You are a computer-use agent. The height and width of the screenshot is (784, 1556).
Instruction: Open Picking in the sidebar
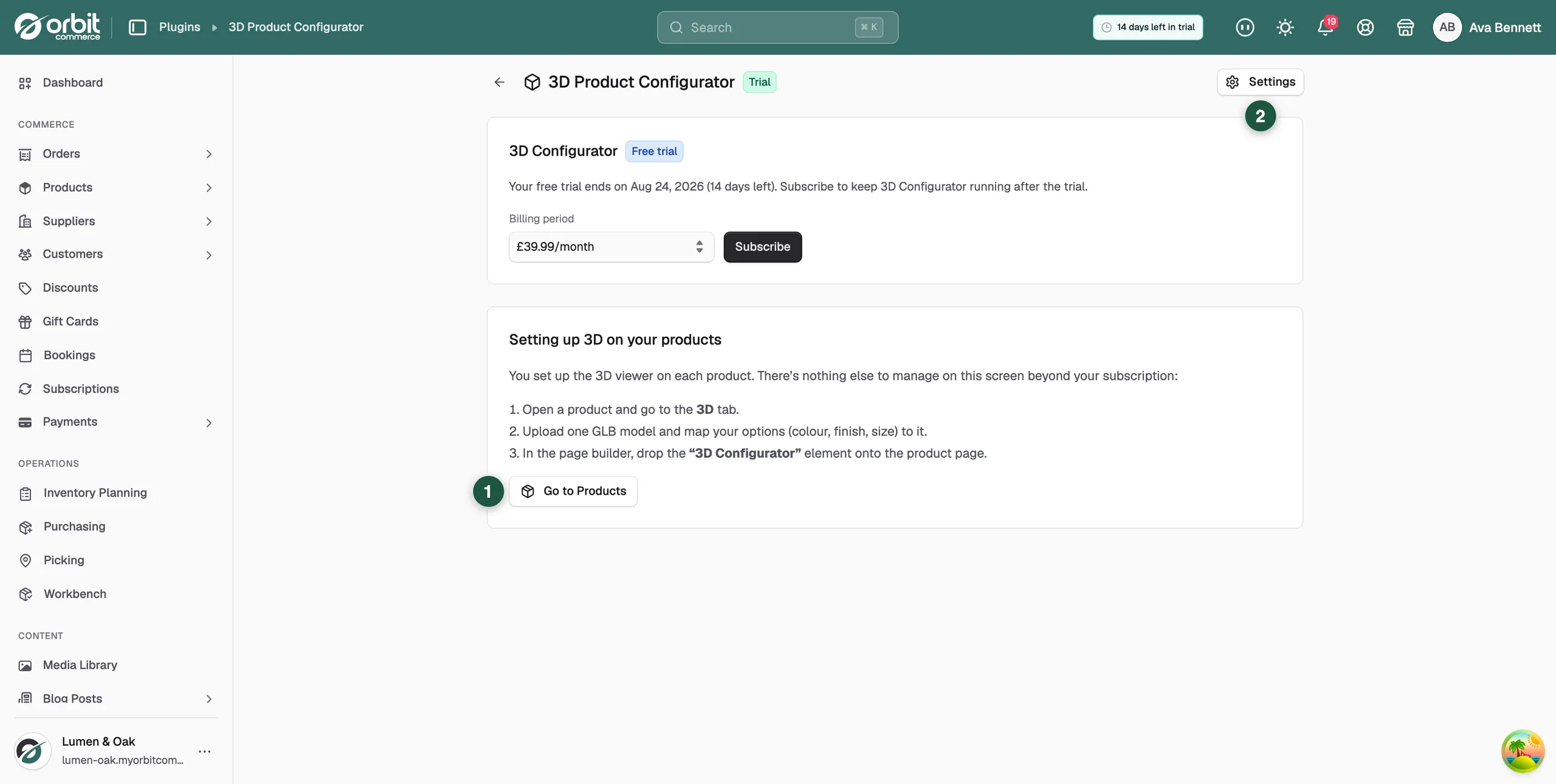[116, 560]
